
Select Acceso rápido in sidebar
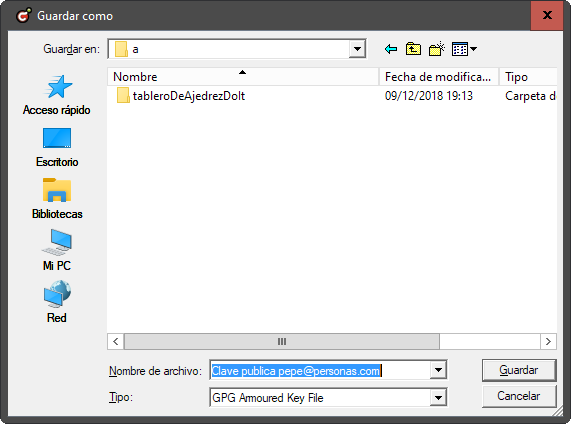[57, 95]
